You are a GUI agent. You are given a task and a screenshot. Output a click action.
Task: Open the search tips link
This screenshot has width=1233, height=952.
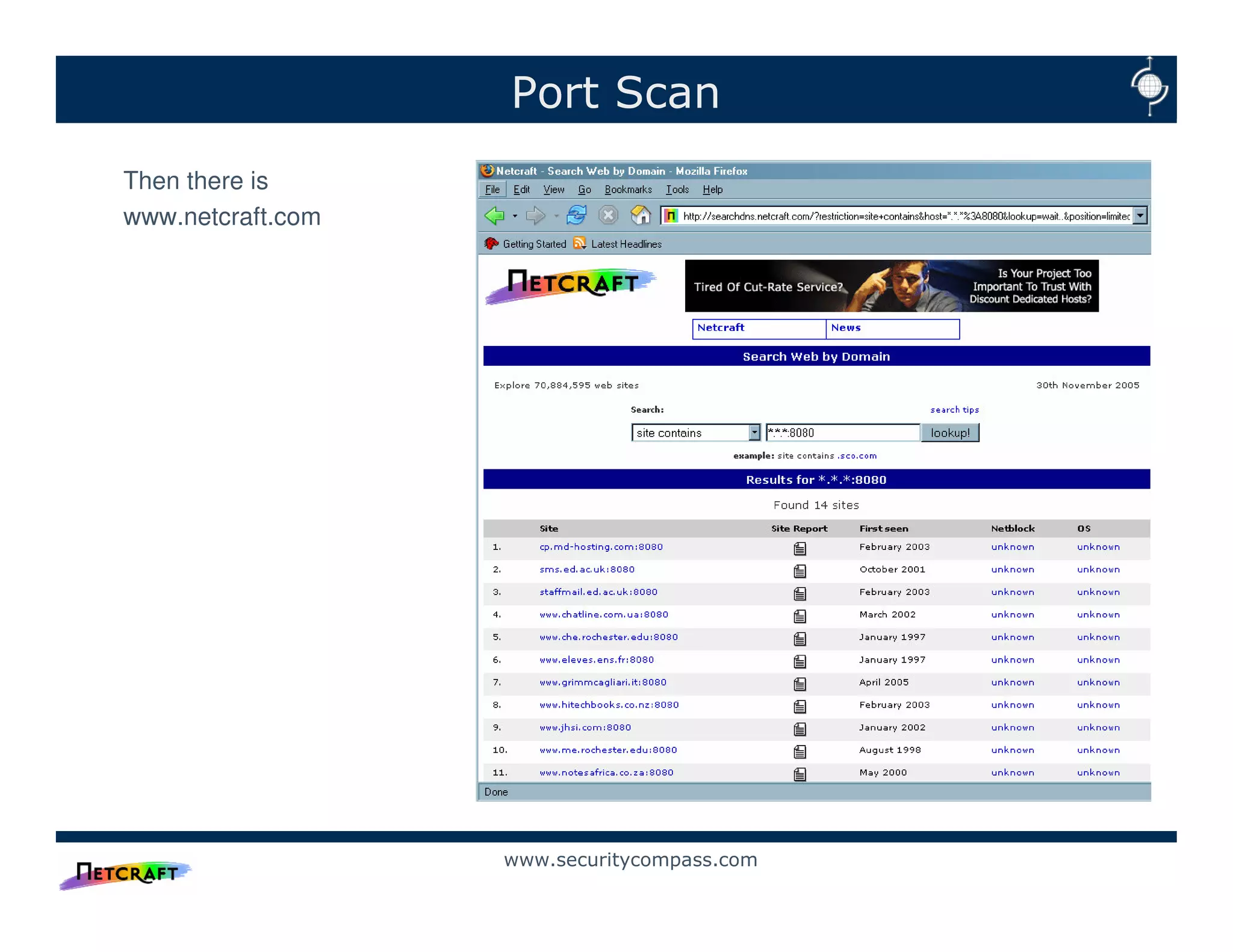tap(954, 410)
